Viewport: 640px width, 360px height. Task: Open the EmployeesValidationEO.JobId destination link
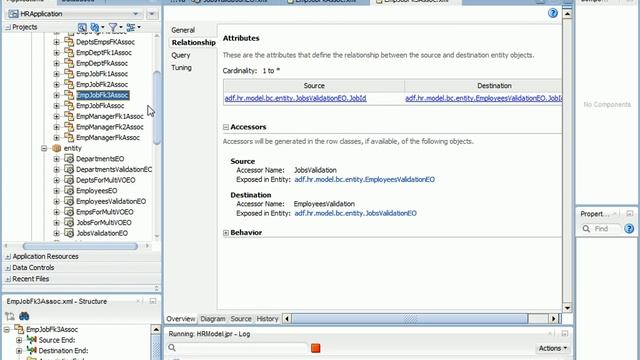484,98
